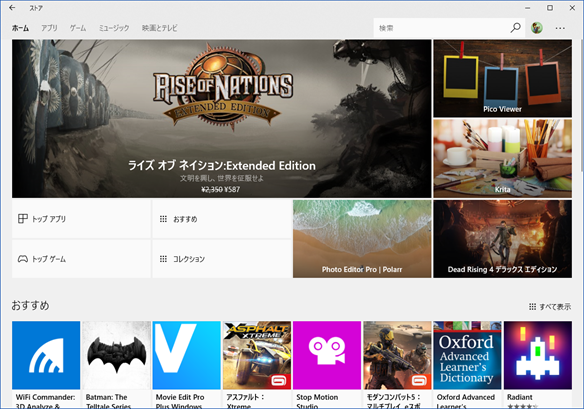Click the WiFi Commander app icon
This screenshot has height=409, width=584.
click(46, 355)
